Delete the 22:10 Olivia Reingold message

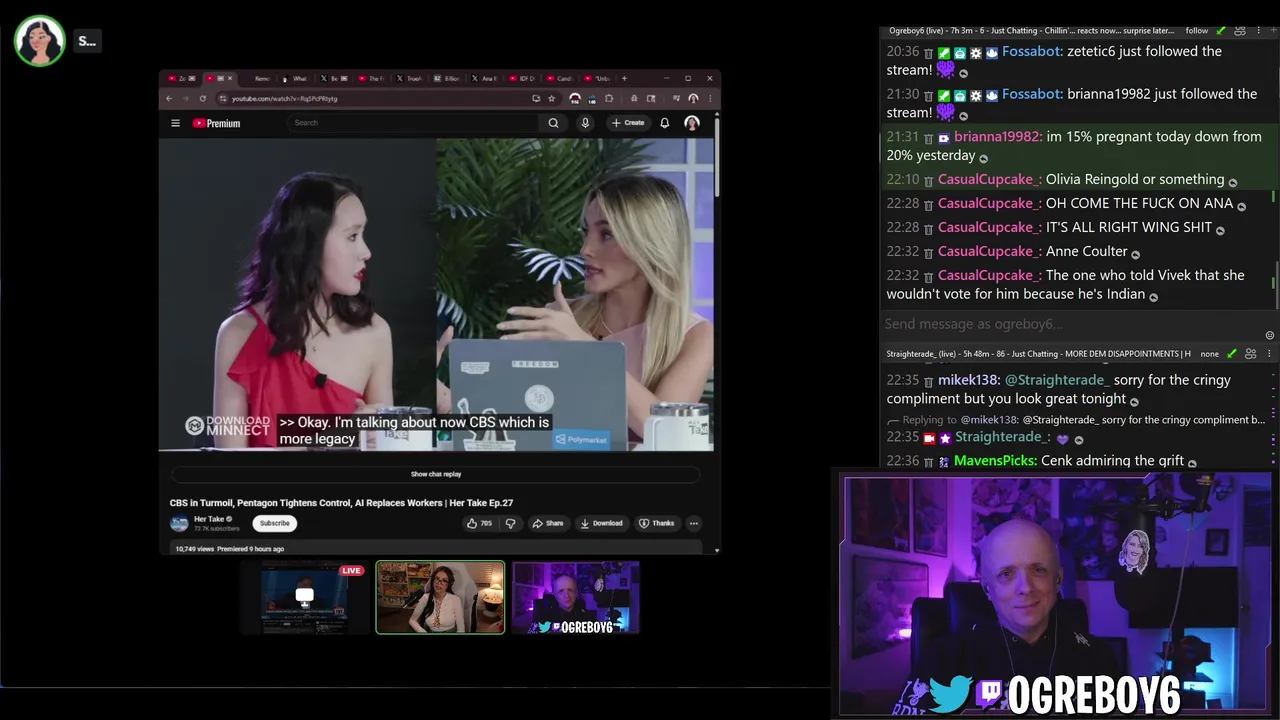pyautogui.click(x=928, y=180)
